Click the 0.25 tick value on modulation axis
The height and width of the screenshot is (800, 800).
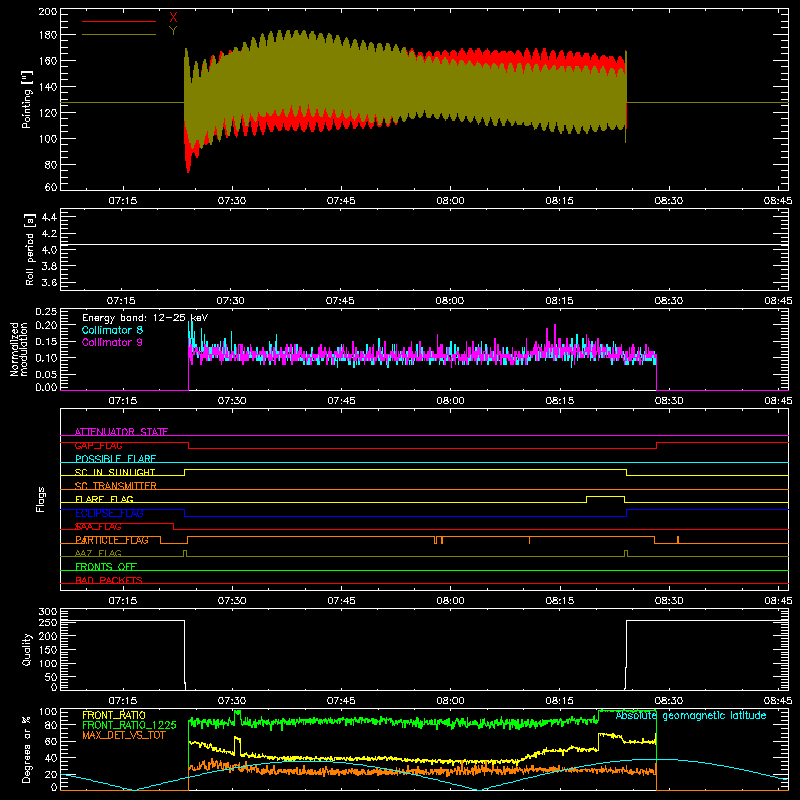tap(46, 312)
